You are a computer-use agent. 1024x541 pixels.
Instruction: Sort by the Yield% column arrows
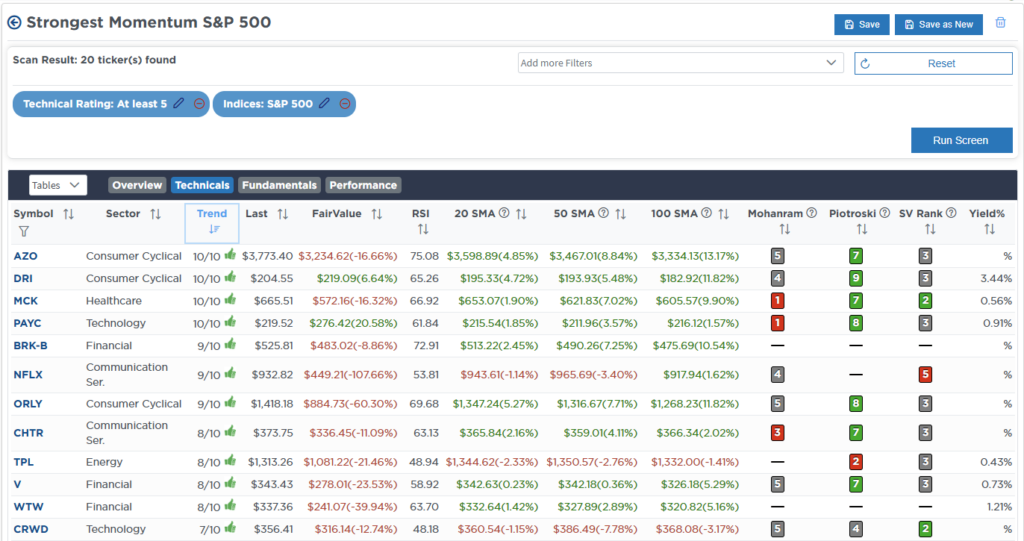coord(989,229)
